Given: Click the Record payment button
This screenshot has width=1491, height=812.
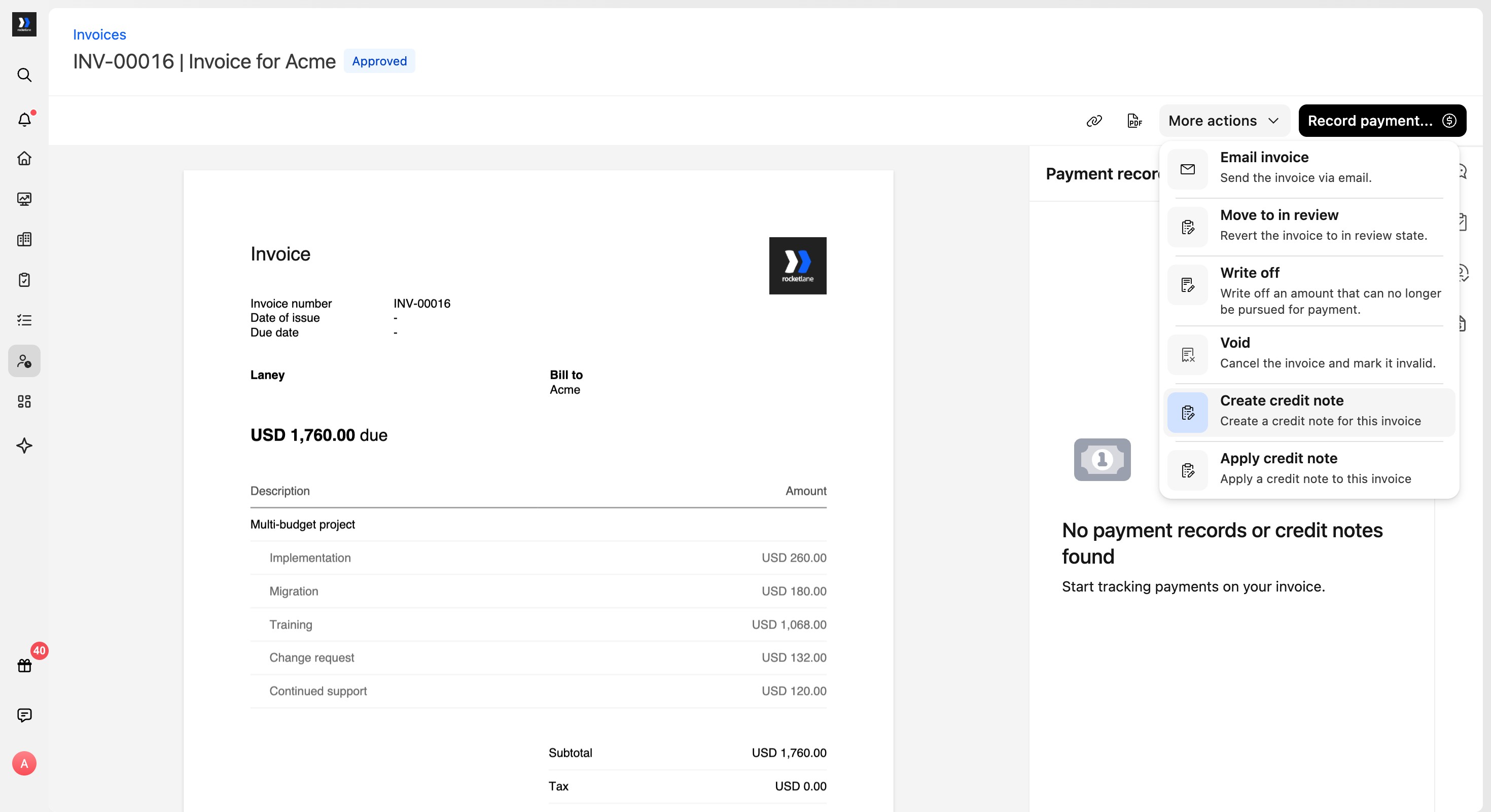Looking at the screenshot, I should coord(1382,121).
